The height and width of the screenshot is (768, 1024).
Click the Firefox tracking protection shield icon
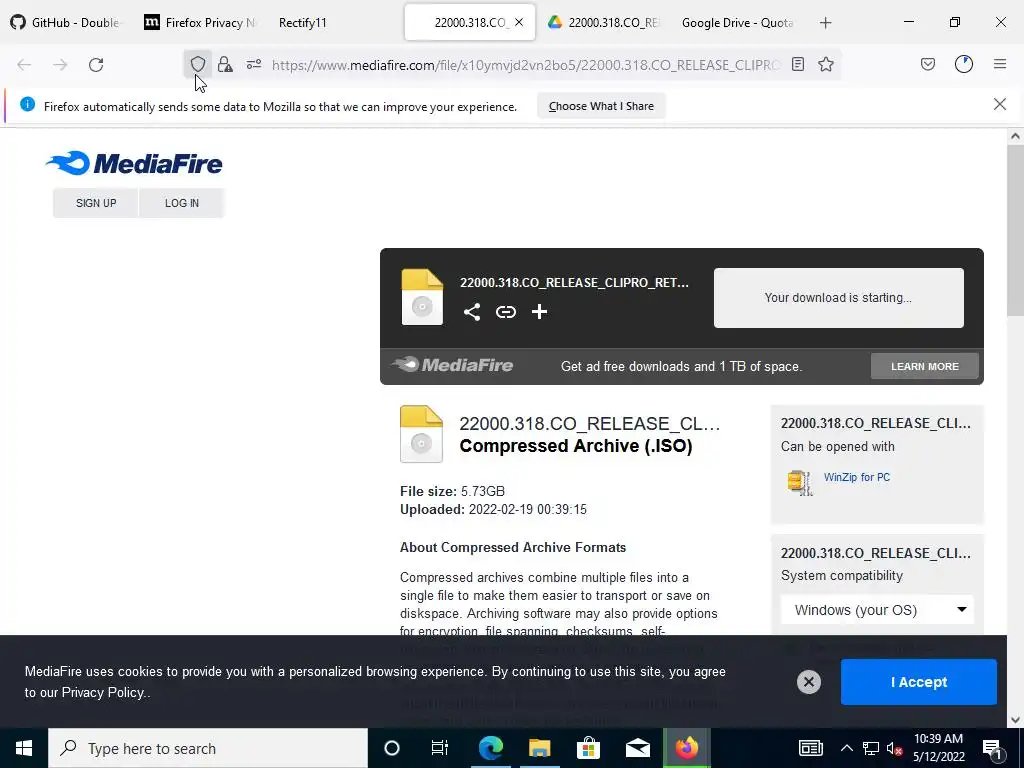click(198, 64)
